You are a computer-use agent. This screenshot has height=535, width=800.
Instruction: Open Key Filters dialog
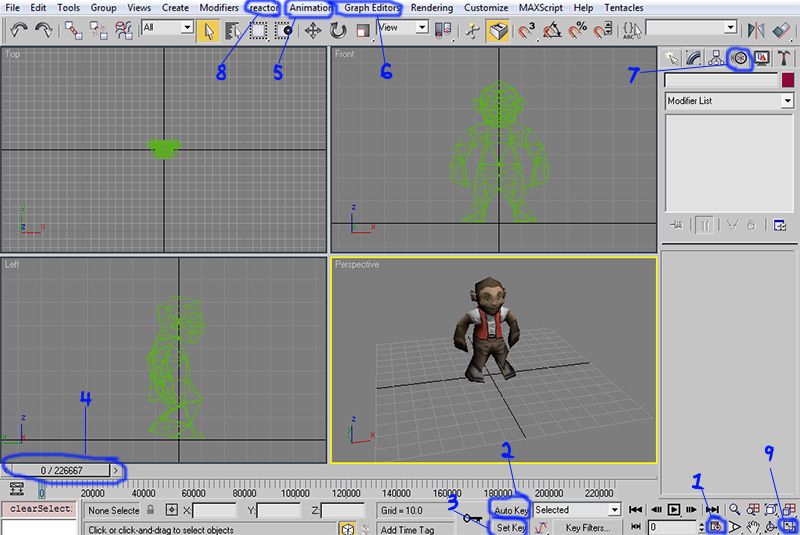click(x=587, y=527)
